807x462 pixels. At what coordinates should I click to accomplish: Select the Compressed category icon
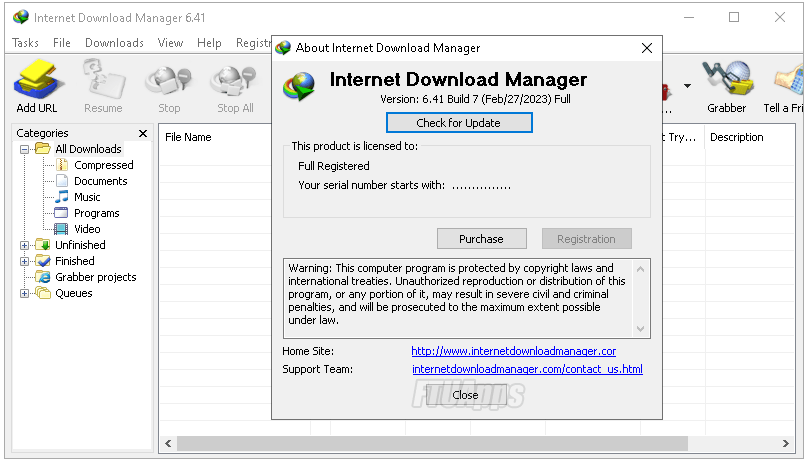coord(62,165)
